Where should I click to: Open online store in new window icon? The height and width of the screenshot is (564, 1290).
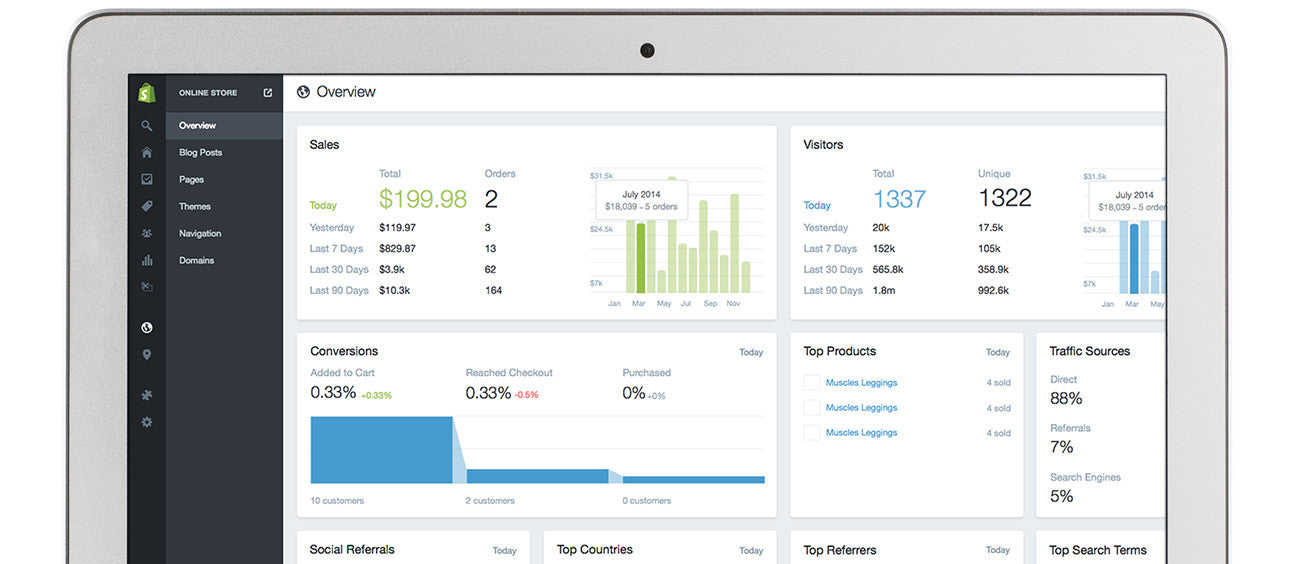coord(268,93)
